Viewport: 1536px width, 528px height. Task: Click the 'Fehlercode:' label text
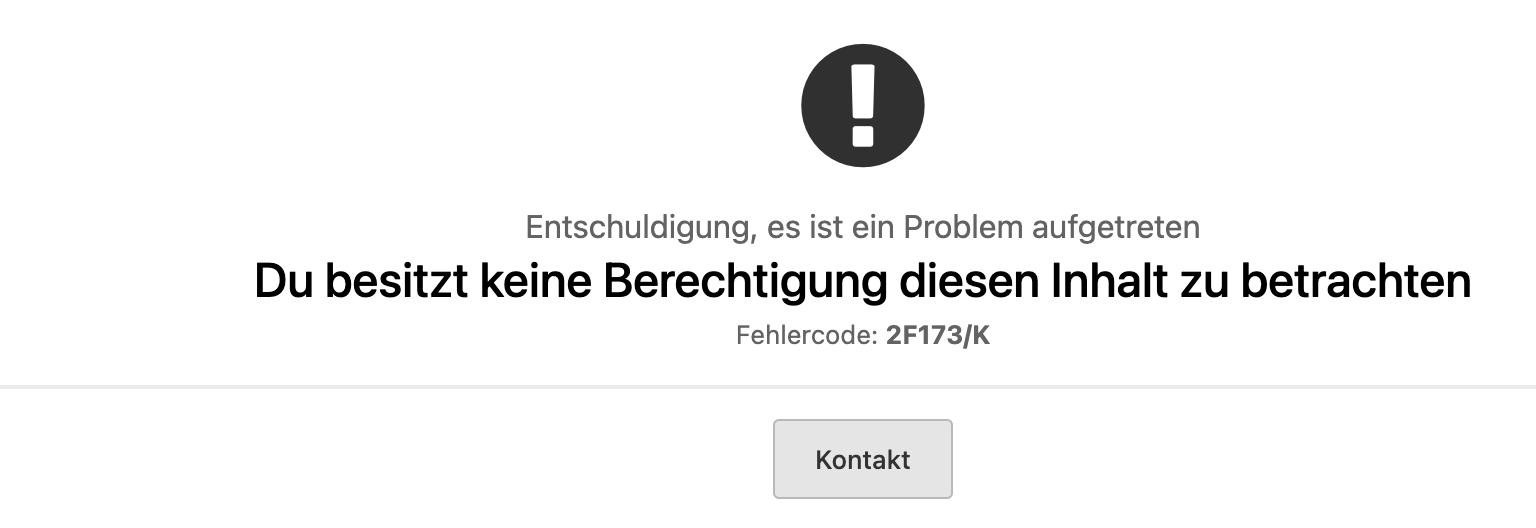[807, 335]
